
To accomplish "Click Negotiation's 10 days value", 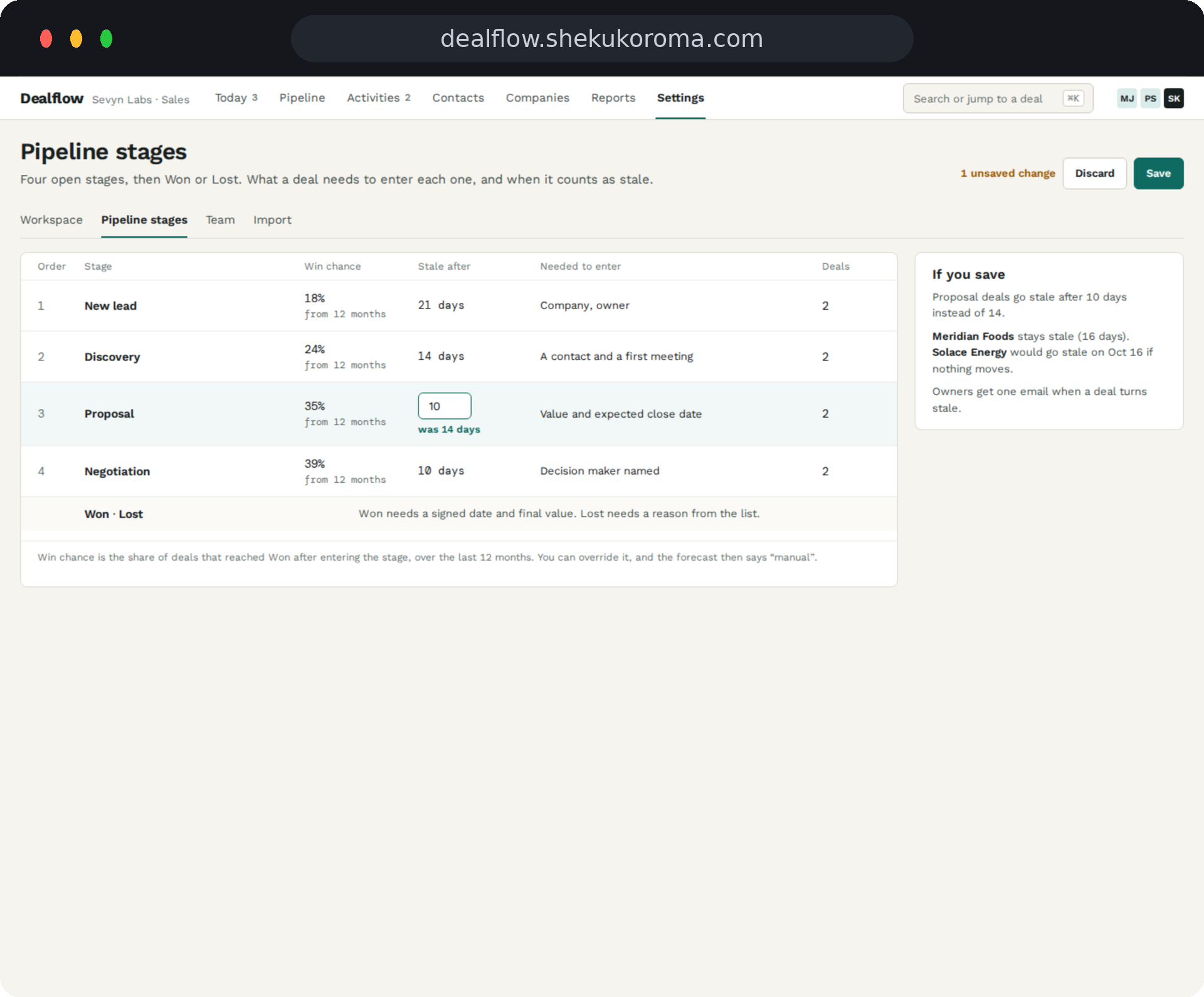I will tap(441, 471).
